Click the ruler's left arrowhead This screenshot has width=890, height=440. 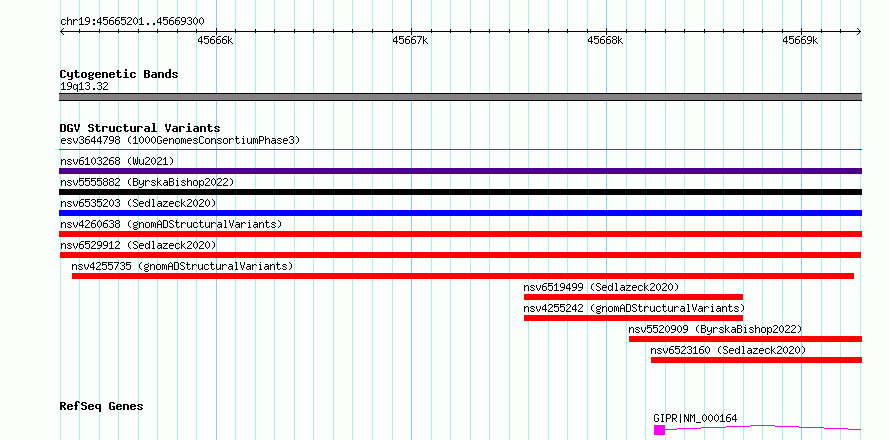point(62,32)
